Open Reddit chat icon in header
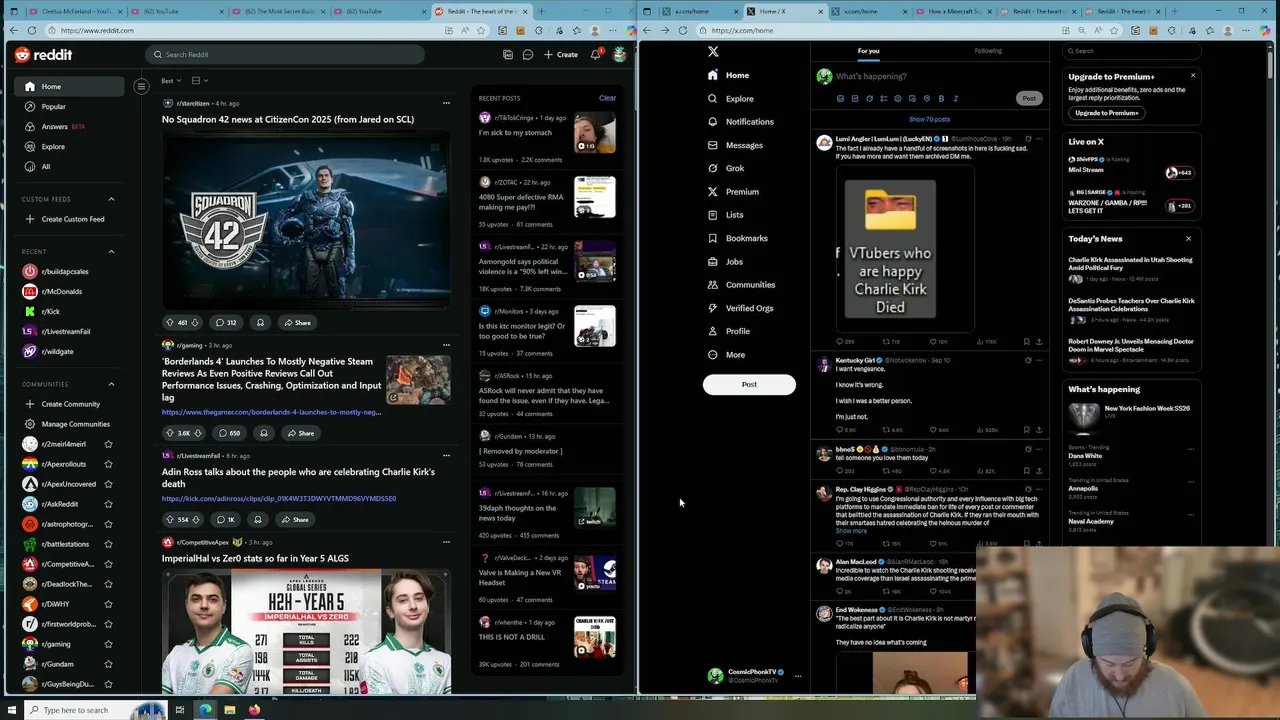Screen dimensions: 1280x720 (x=528, y=55)
